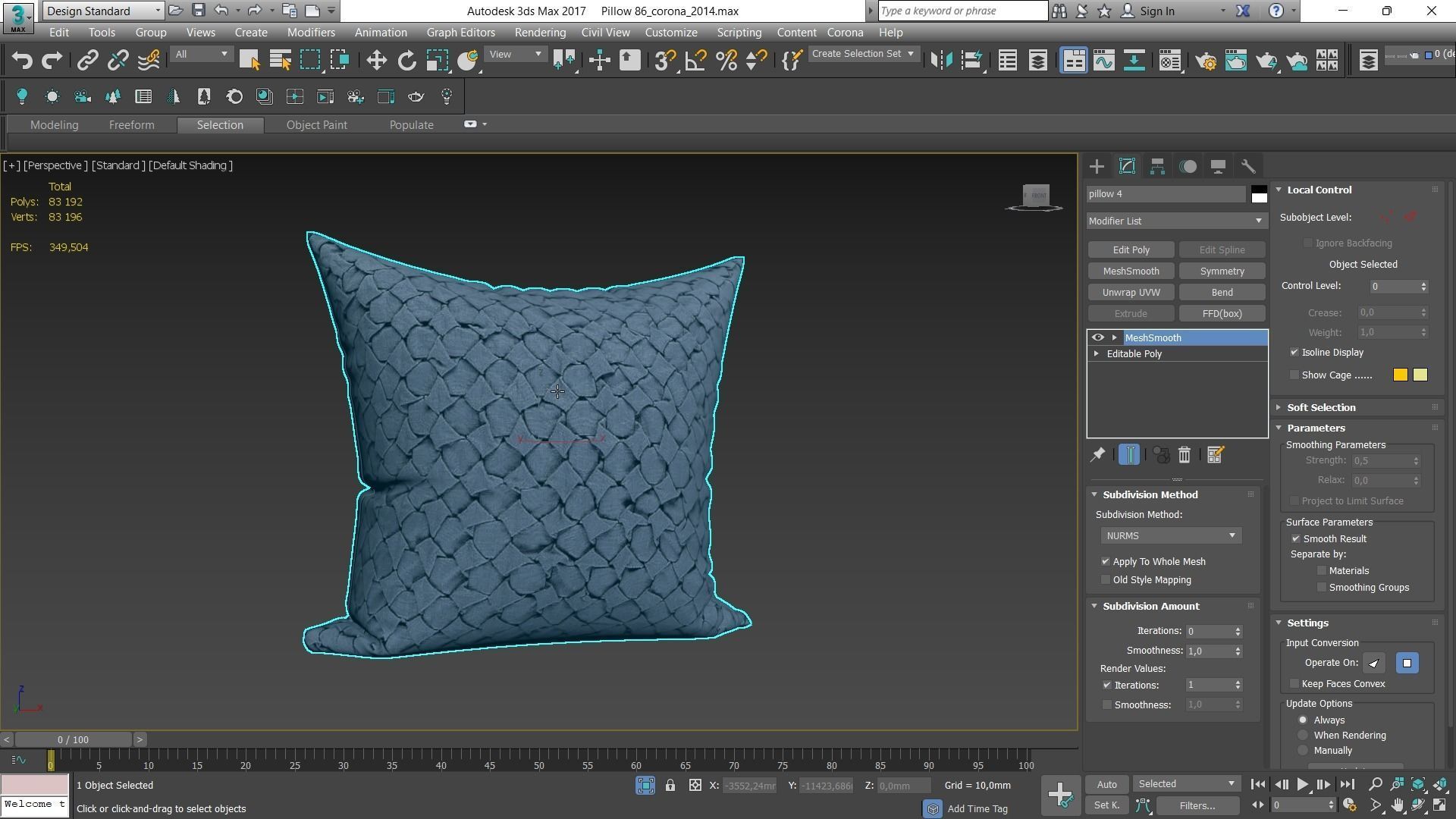
Task: Enable Old Style Mapping checkbox
Action: click(x=1106, y=580)
